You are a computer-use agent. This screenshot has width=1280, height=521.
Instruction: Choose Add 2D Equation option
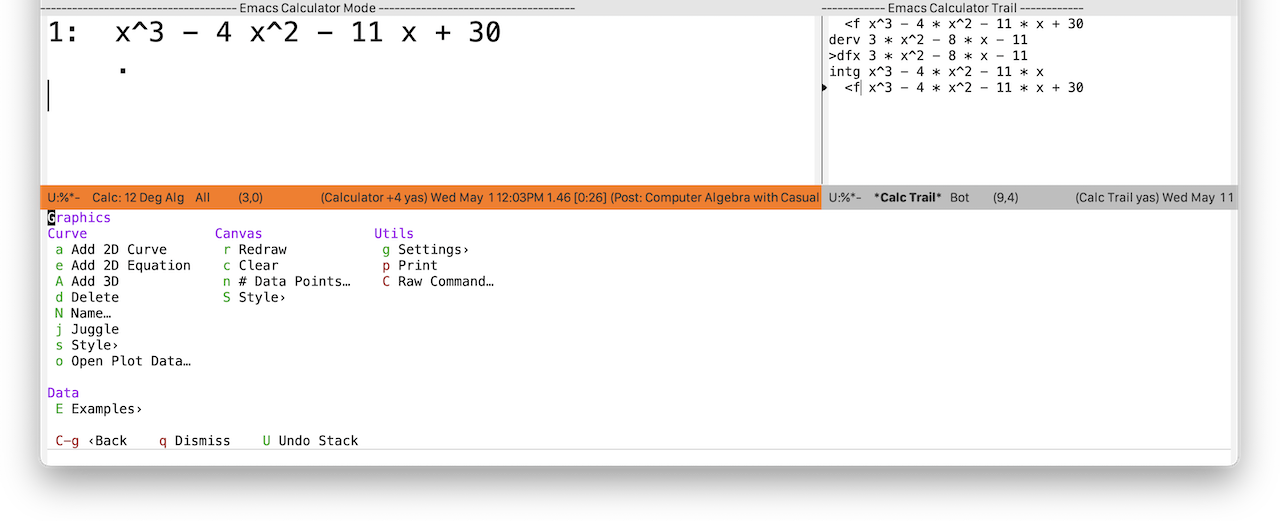pyautogui.click(x=123, y=265)
